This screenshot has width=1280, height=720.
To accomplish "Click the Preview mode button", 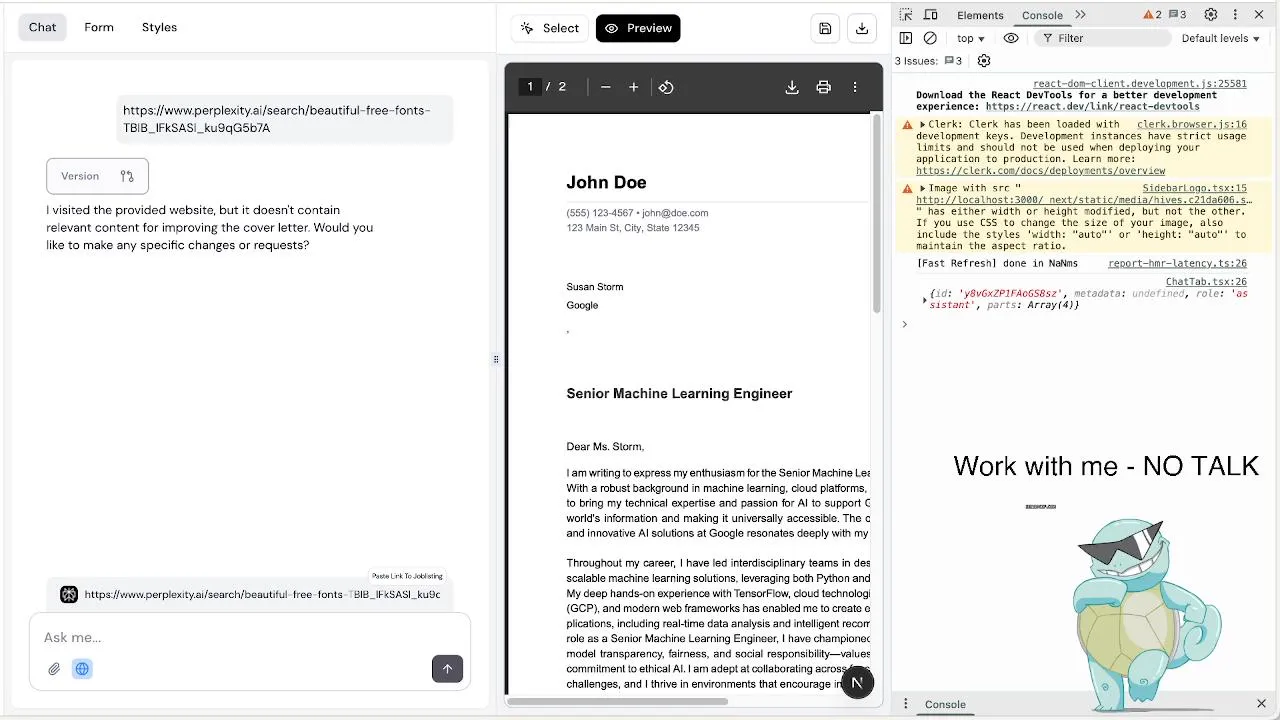I will tap(638, 28).
